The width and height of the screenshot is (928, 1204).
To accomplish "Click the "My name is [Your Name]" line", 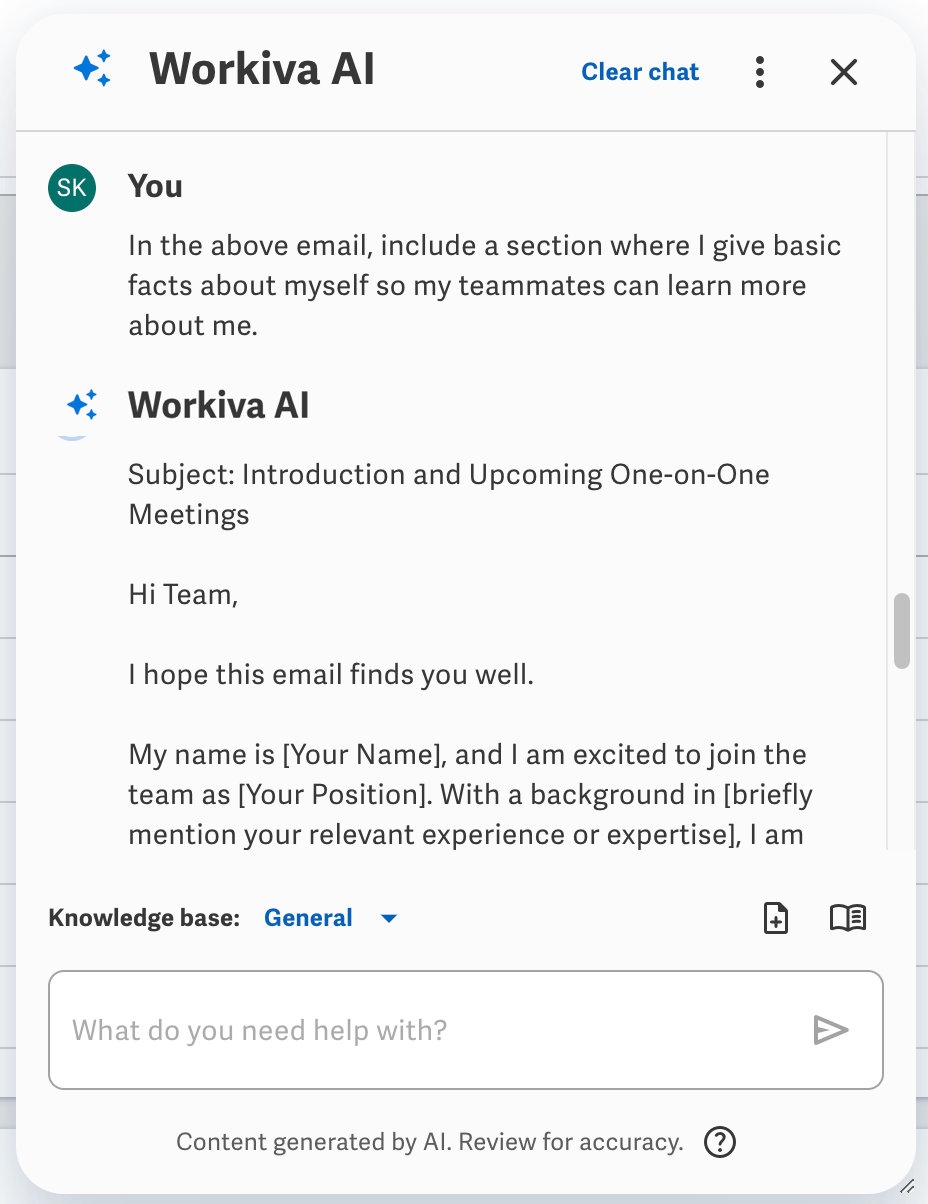I will point(468,755).
